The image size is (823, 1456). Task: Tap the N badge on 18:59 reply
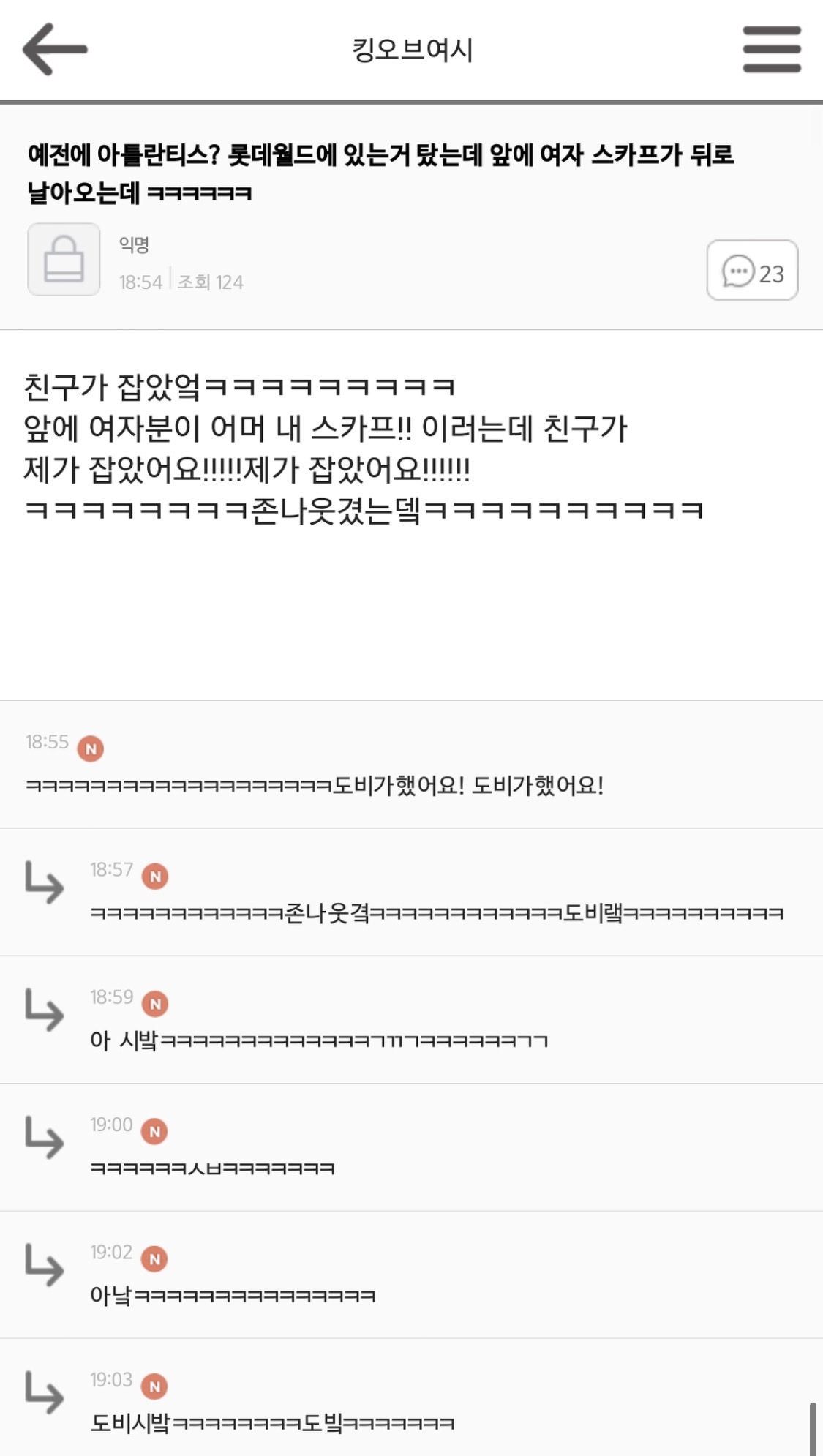coord(155,1004)
